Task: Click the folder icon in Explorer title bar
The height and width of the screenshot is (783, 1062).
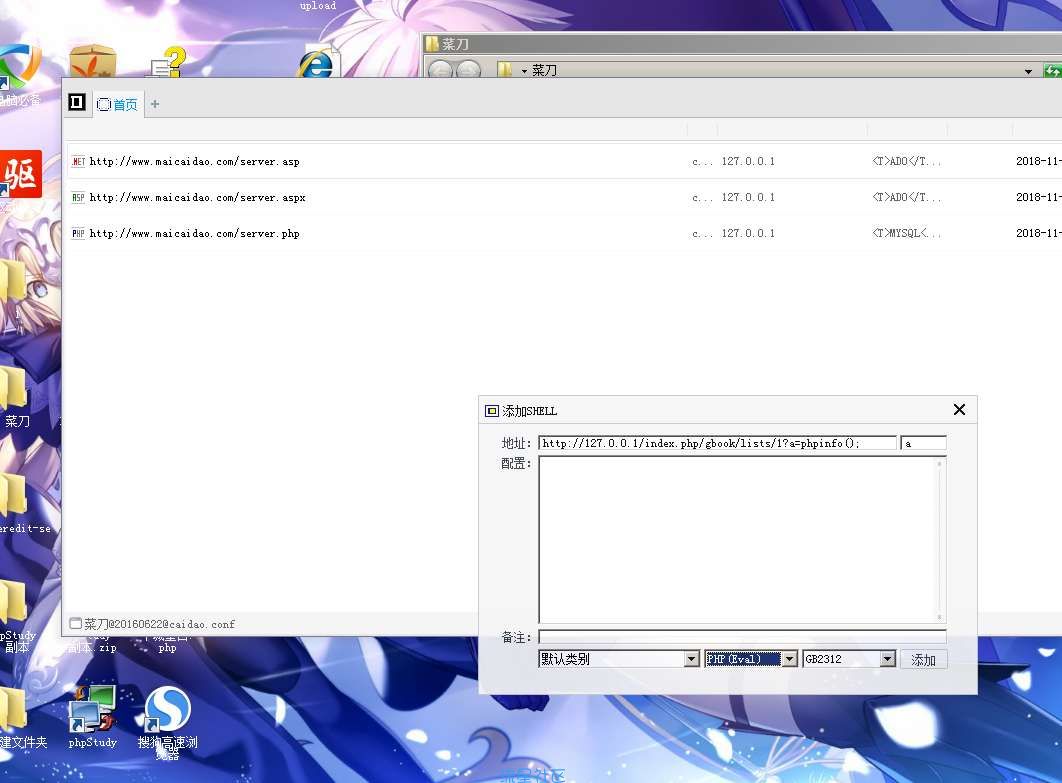Action: (x=431, y=44)
